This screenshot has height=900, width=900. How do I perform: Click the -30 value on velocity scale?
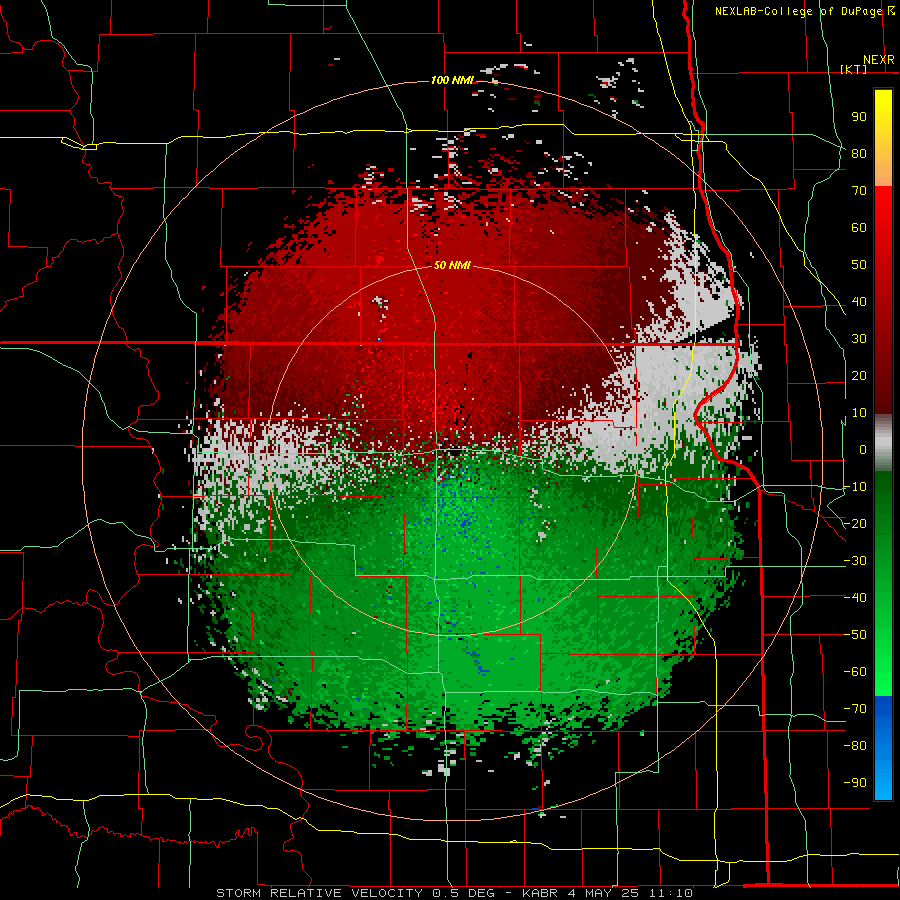855,561
